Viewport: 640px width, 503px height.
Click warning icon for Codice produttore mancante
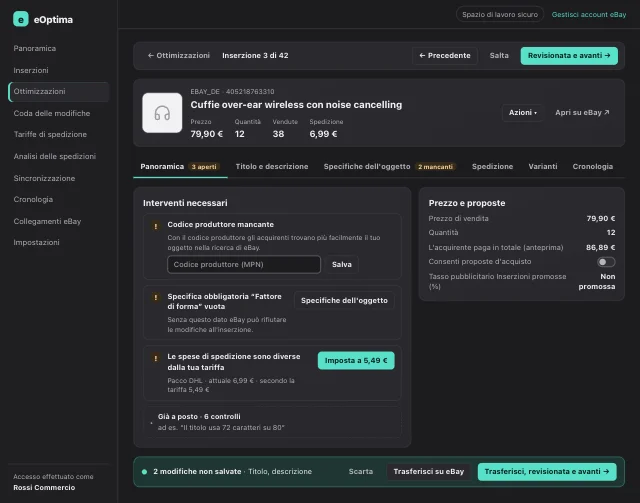click(x=156, y=226)
